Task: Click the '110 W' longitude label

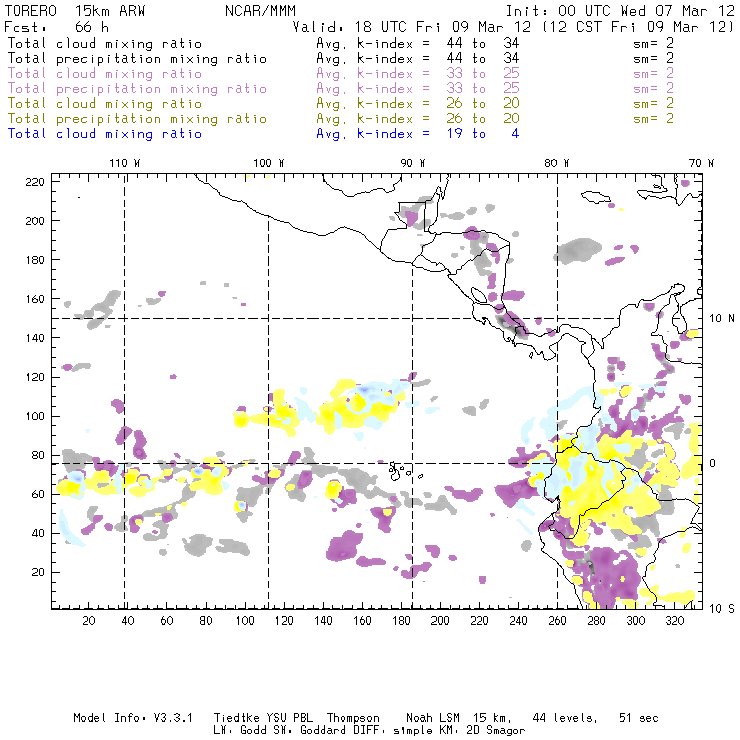Action: point(125,163)
